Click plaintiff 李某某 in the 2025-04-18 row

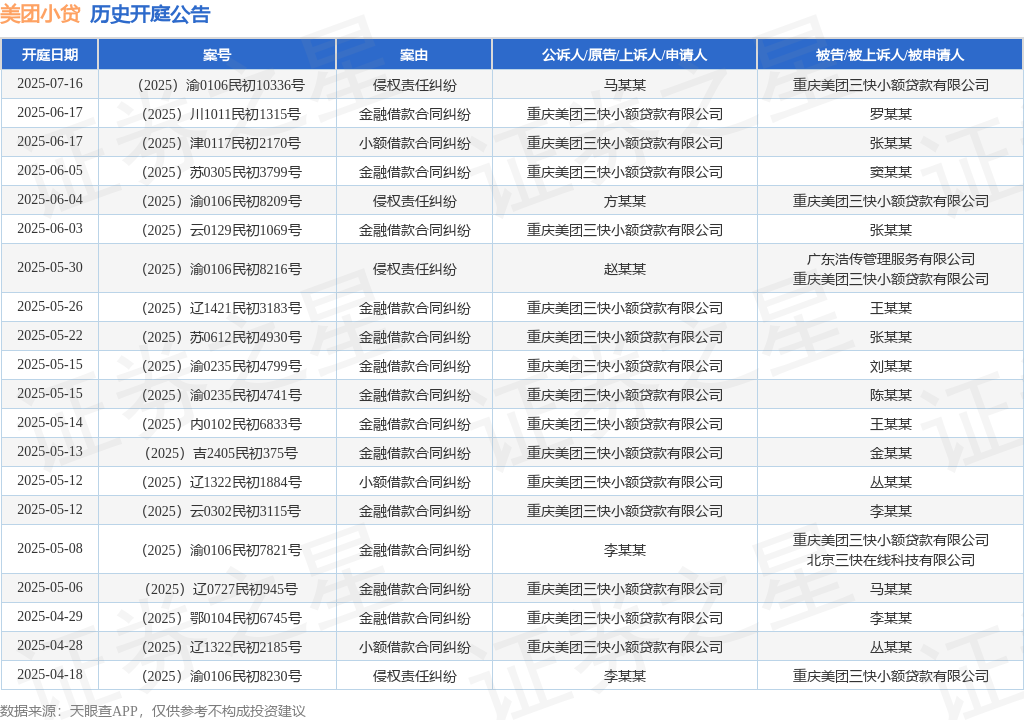624,676
